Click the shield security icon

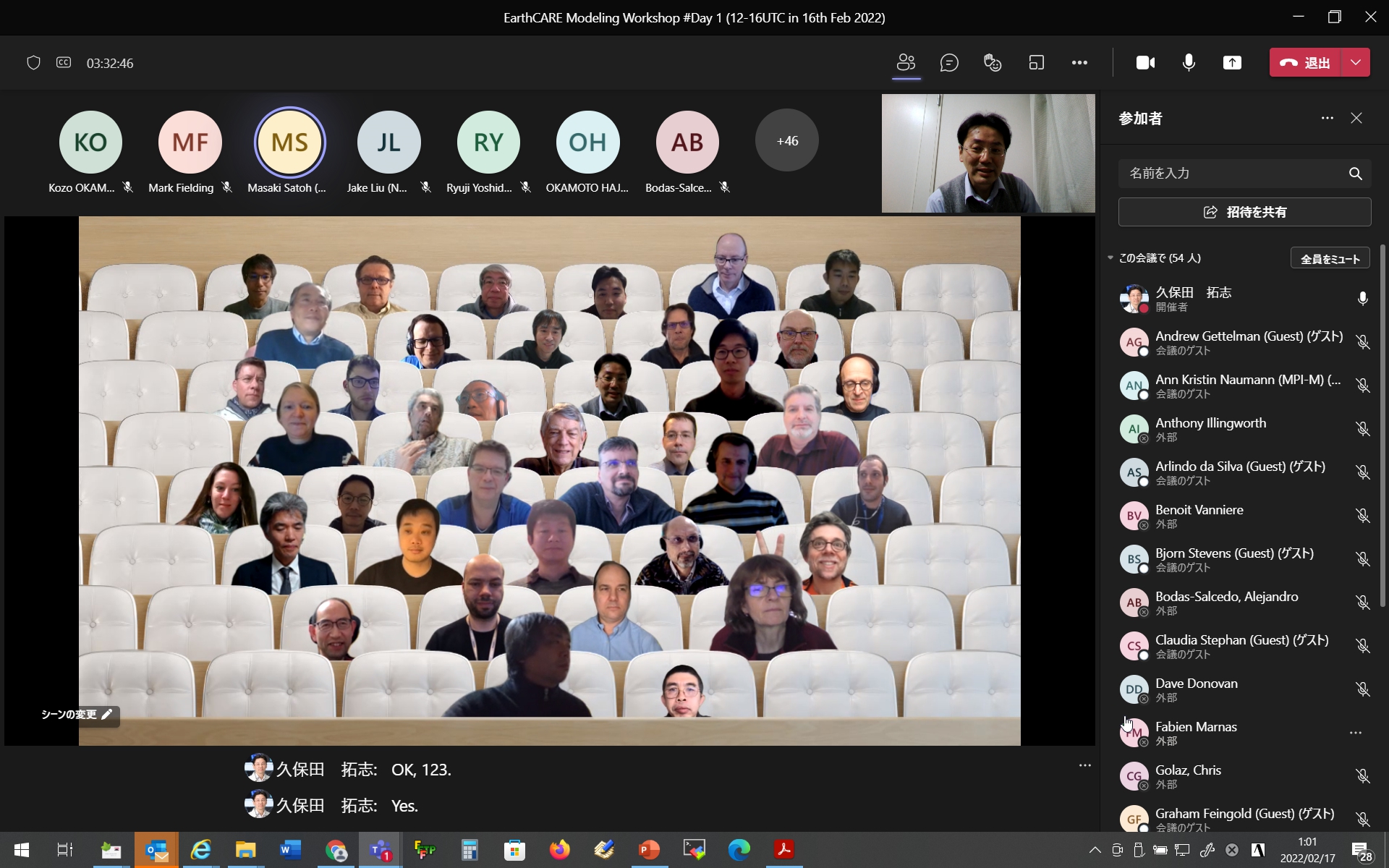point(33,63)
